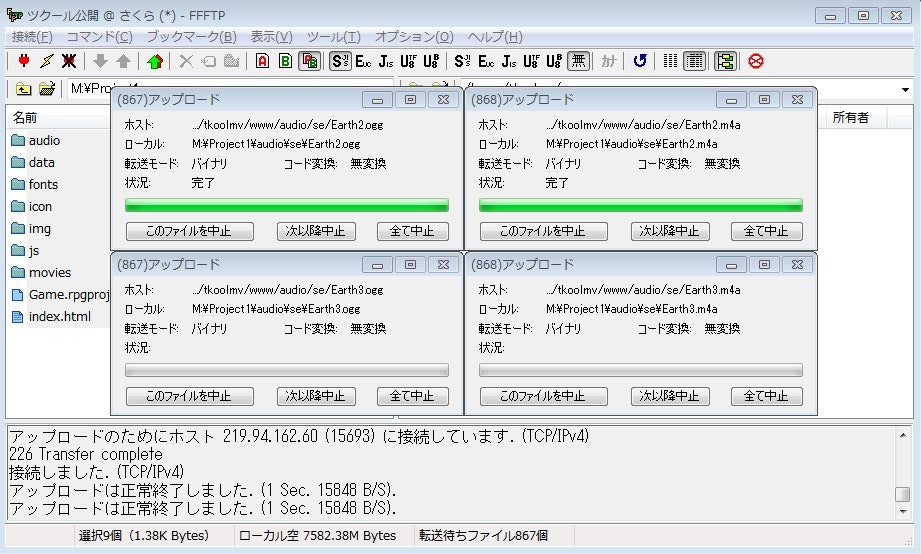Screen dimensions: 921x554
Task: Open the ツール(T) menu
Action: pyautogui.click(x=334, y=37)
